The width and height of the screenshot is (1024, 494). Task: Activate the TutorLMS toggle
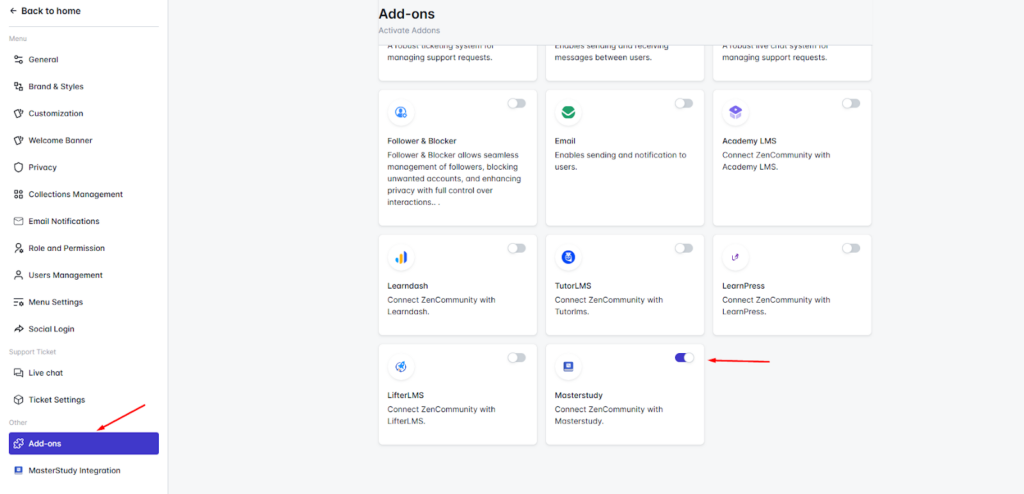684,248
